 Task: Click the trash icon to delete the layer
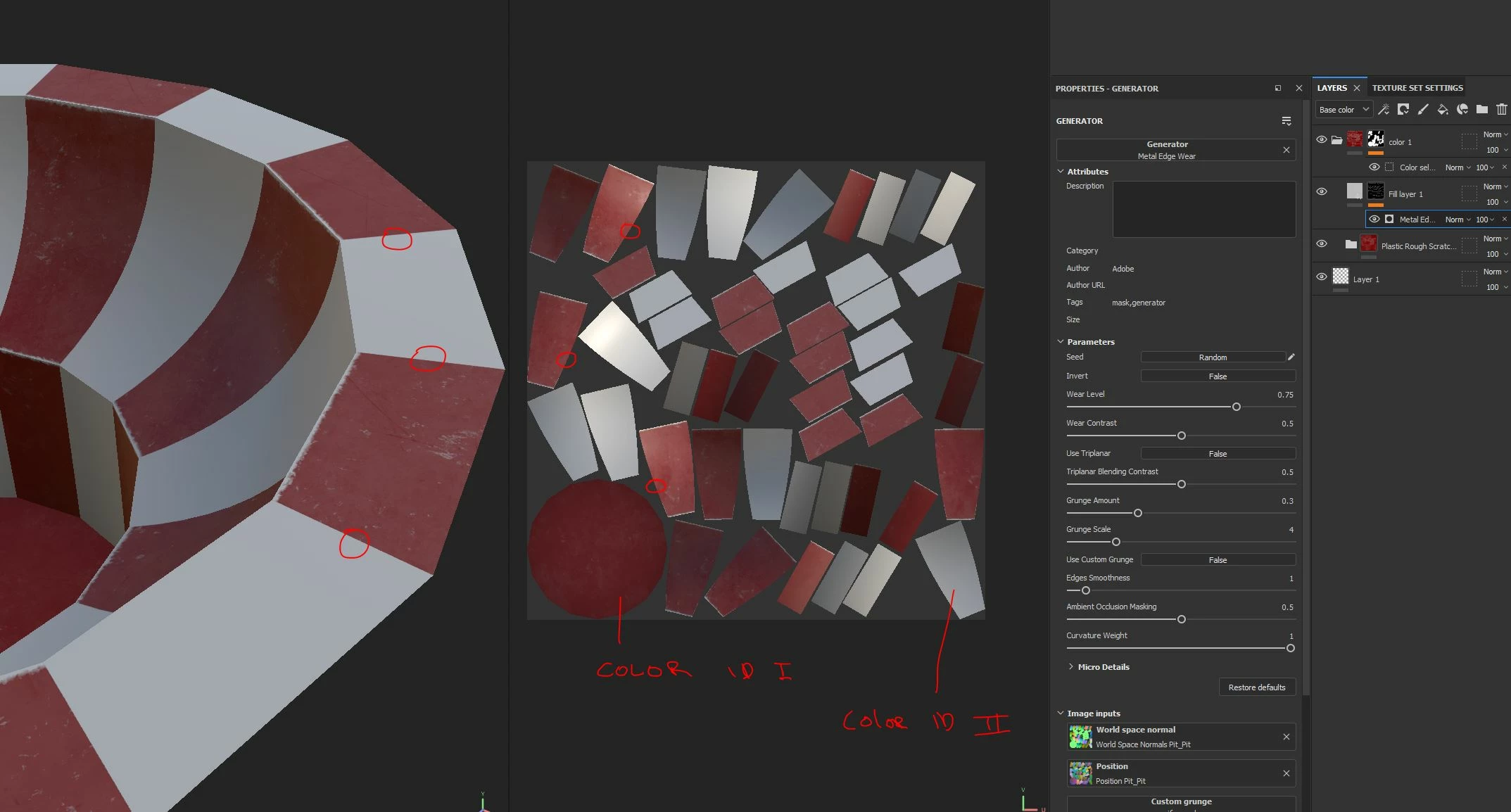(x=1502, y=109)
